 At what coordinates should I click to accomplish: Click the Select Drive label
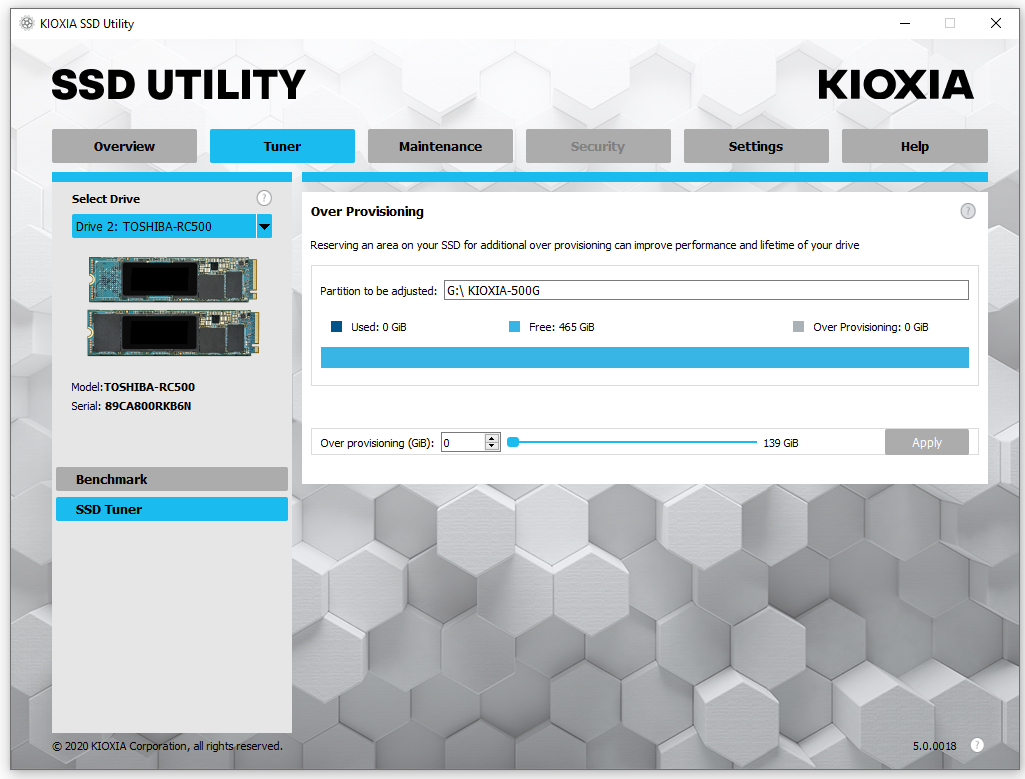[x=106, y=199]
